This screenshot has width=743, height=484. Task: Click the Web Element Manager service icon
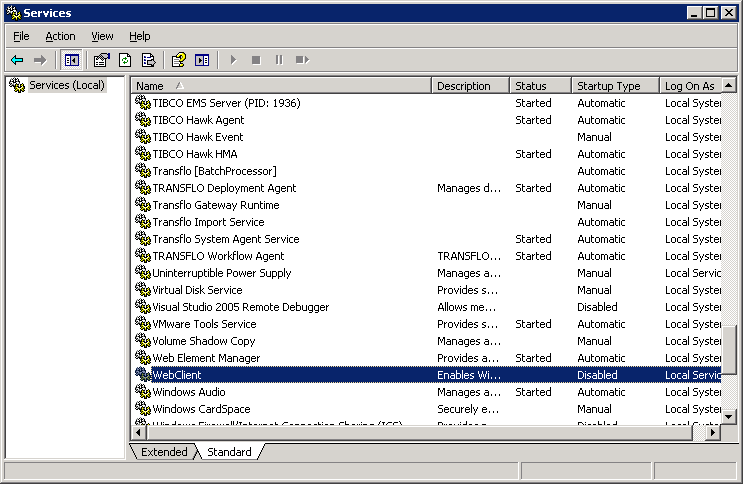click(x=143, y=358)
